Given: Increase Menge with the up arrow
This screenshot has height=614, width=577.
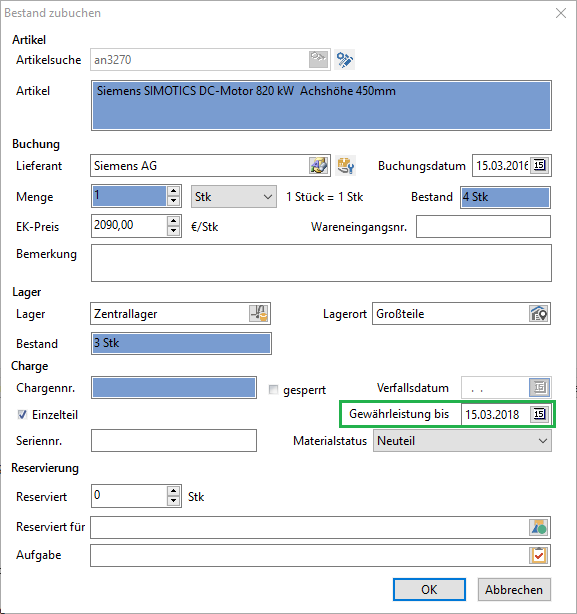Looking at the screenshot, I should pos(173,191).
